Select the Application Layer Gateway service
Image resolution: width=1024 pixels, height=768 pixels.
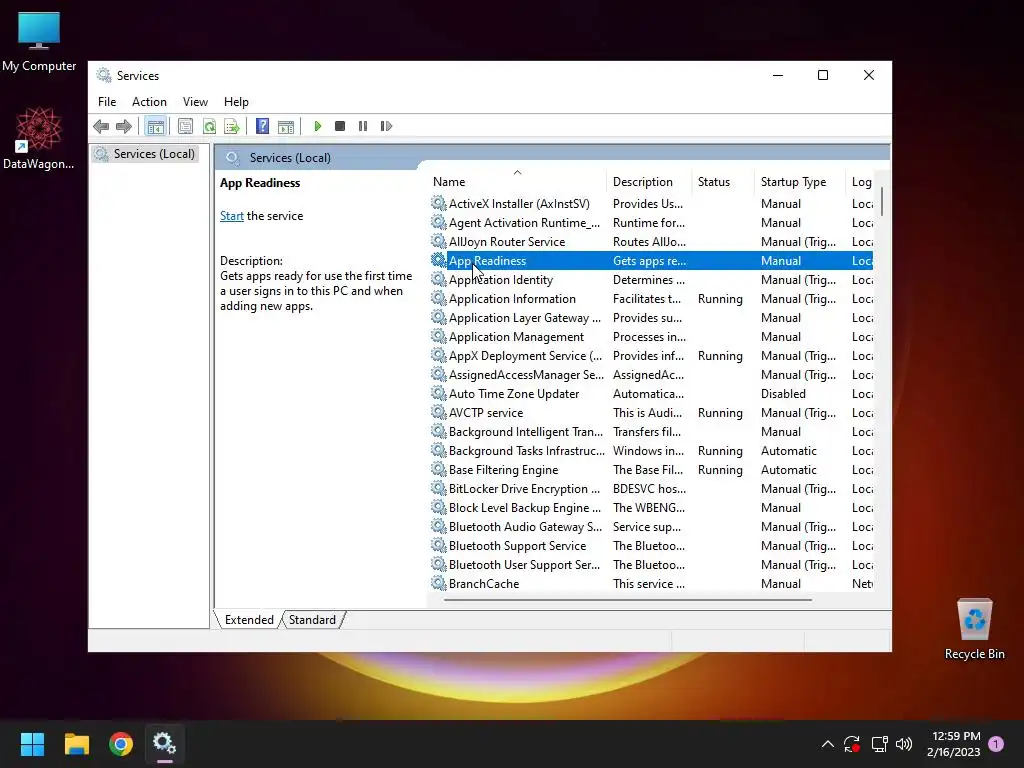coord(651,317)
